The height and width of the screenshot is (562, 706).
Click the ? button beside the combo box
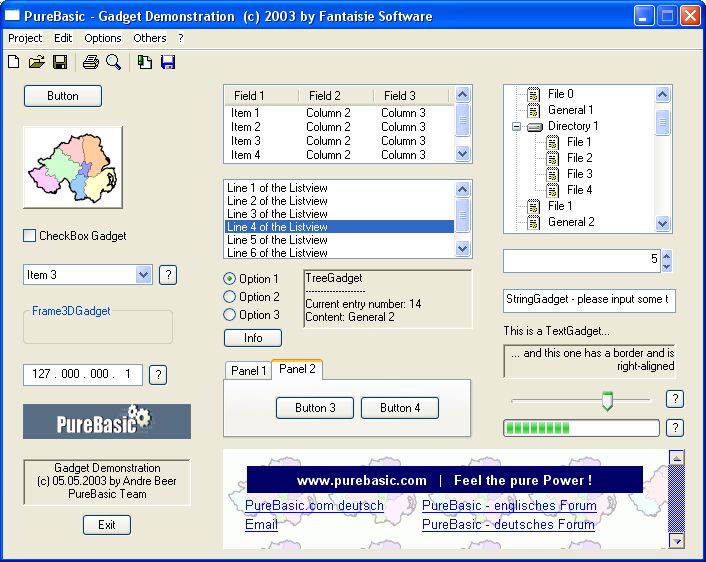[168, 275]
